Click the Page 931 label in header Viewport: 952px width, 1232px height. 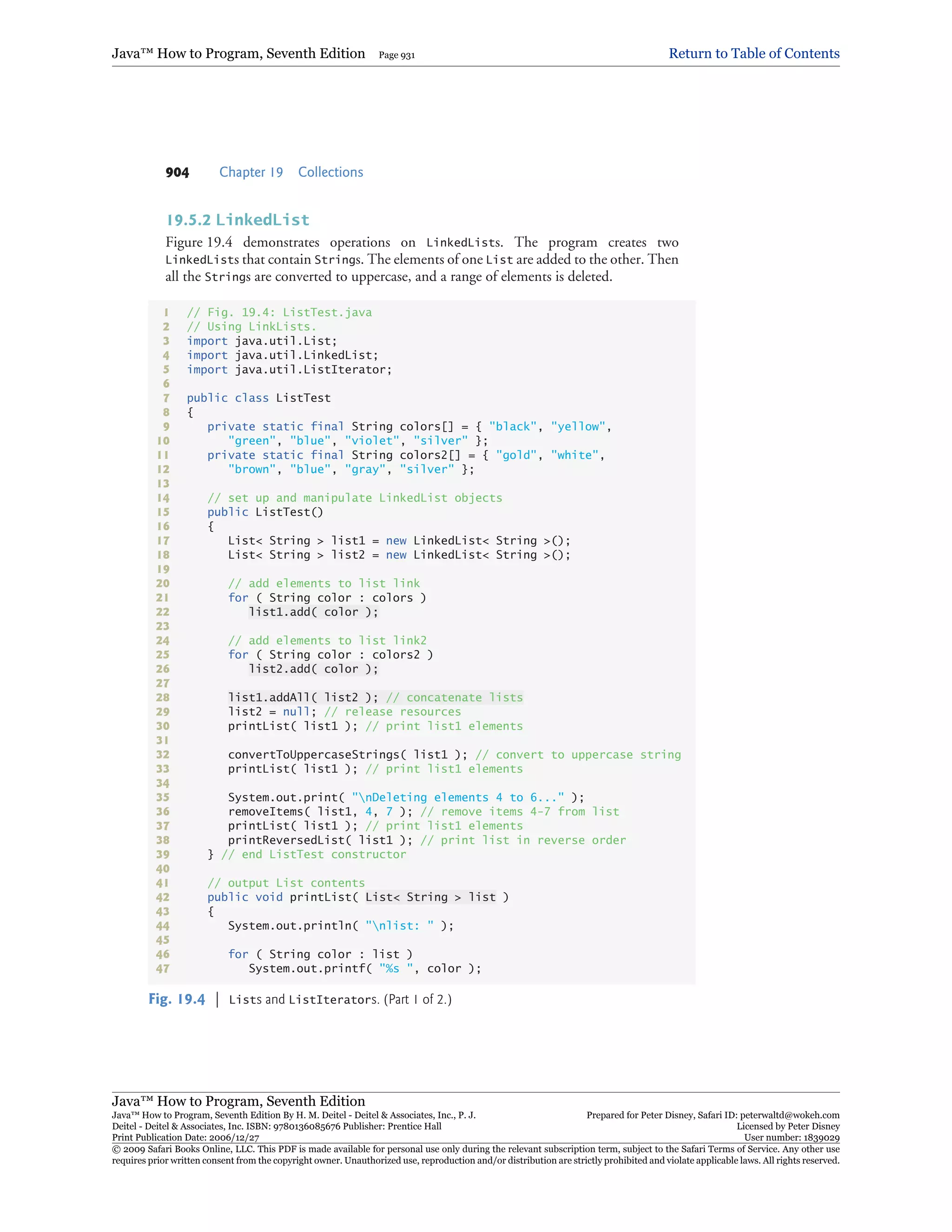(397, 55)
